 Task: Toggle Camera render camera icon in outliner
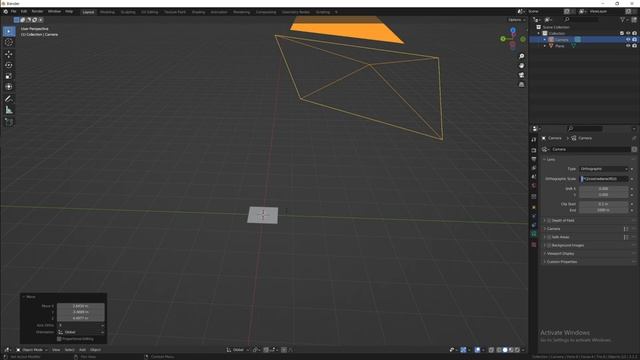pyautogui.click(x=634, y=40)
